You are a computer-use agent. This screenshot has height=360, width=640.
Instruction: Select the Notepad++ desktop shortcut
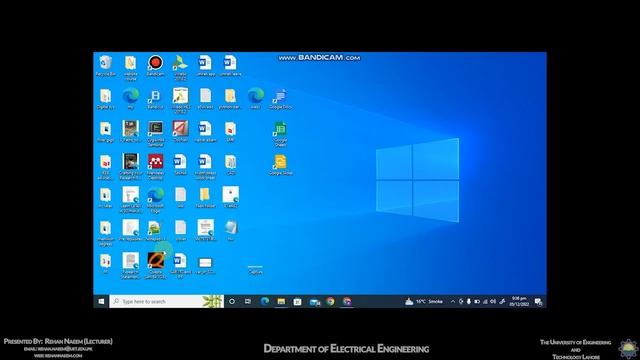tap(155, 231)
